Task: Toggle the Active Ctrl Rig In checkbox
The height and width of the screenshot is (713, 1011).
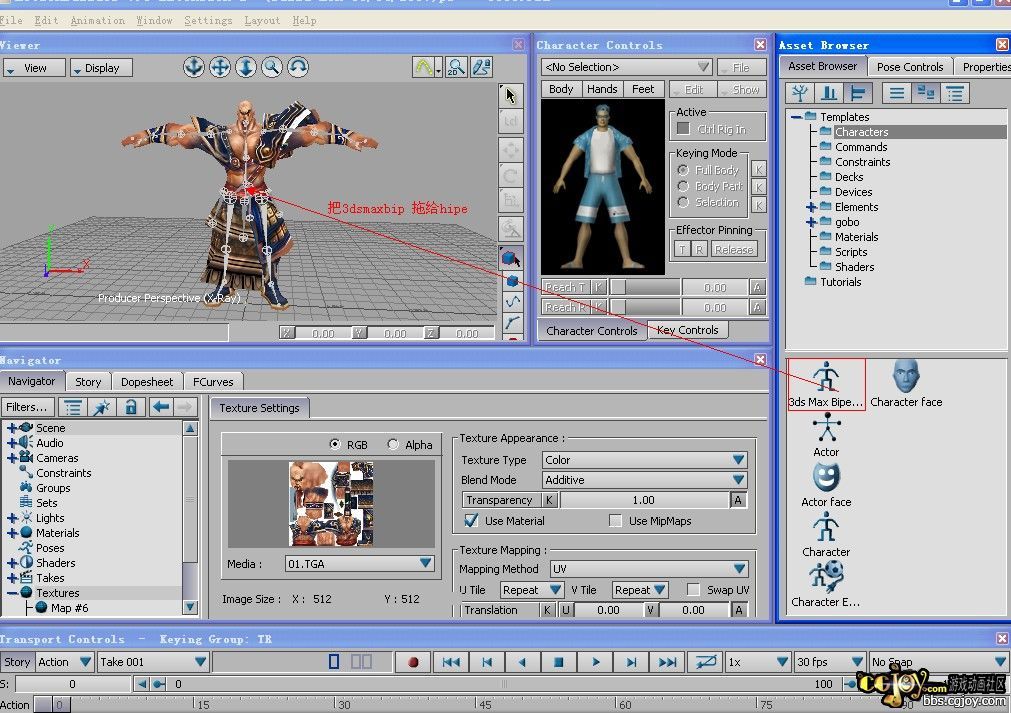Action: (x=683, y=129)
